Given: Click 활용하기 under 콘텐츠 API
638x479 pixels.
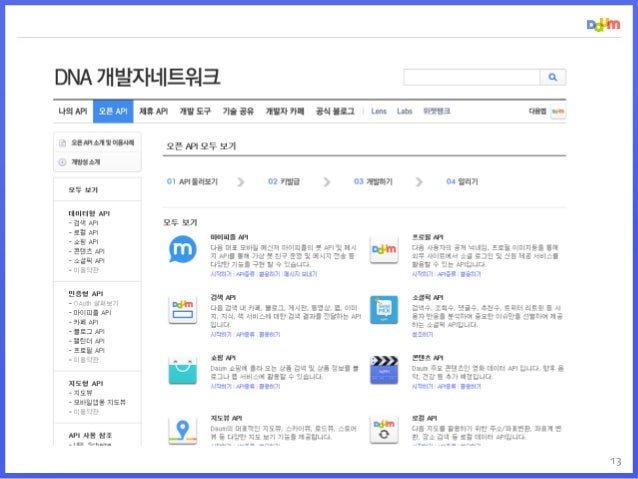Looking at the screenshot, I should 470,386.
